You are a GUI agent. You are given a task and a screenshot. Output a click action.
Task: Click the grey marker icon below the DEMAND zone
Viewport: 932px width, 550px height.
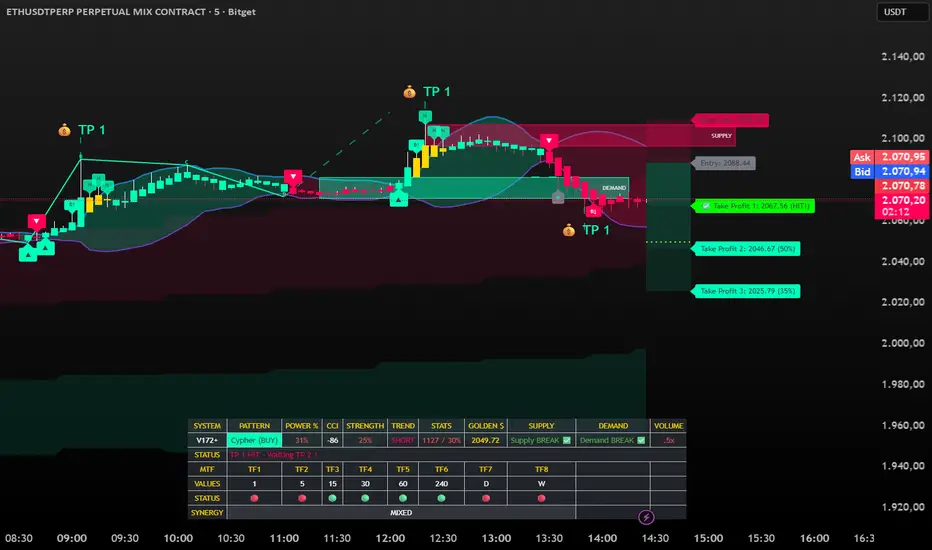558,197
